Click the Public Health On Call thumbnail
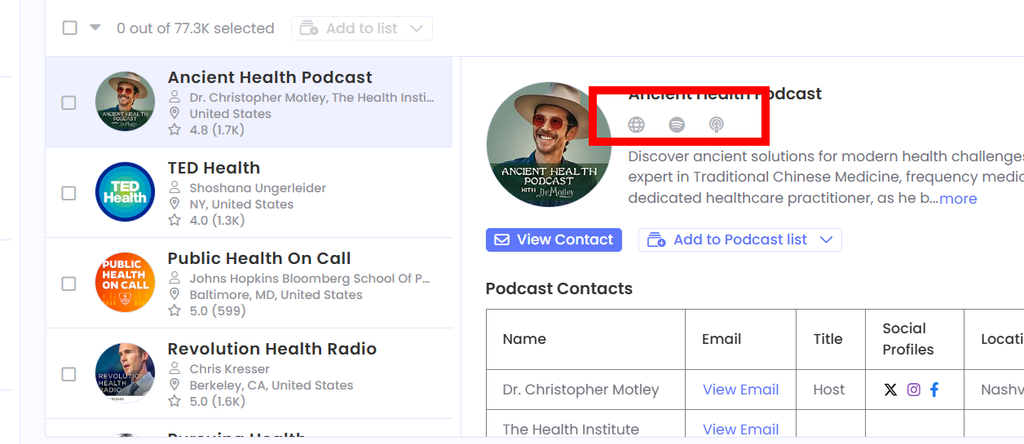This screenshot has height=444, width=1024. tap(125, 282)
